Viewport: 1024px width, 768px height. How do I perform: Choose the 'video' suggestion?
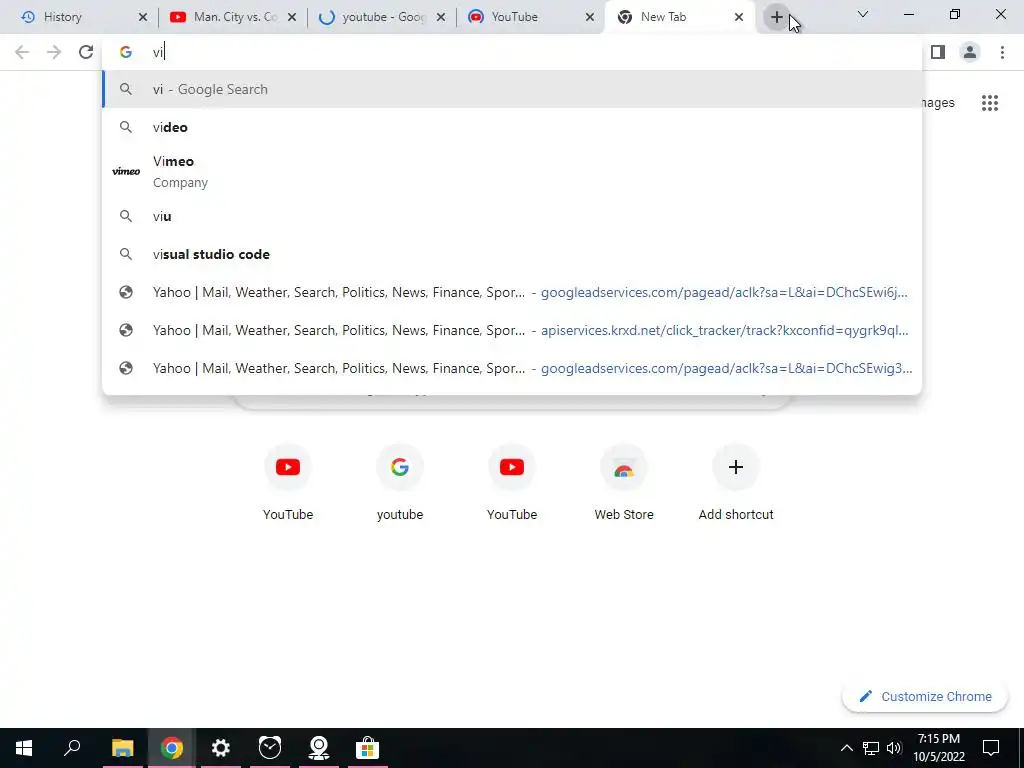512,127
